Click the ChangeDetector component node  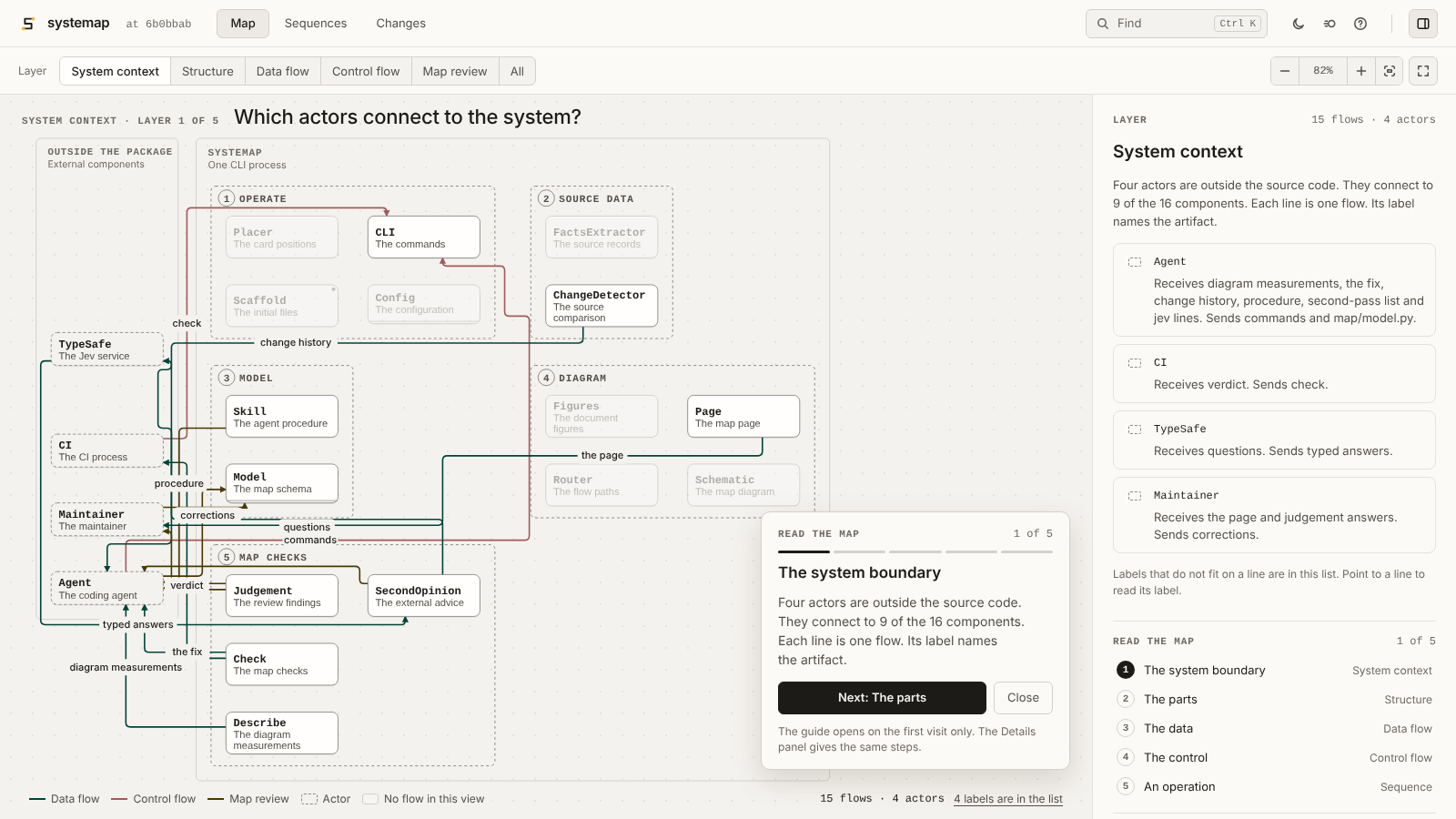click(x=602, y=306)
